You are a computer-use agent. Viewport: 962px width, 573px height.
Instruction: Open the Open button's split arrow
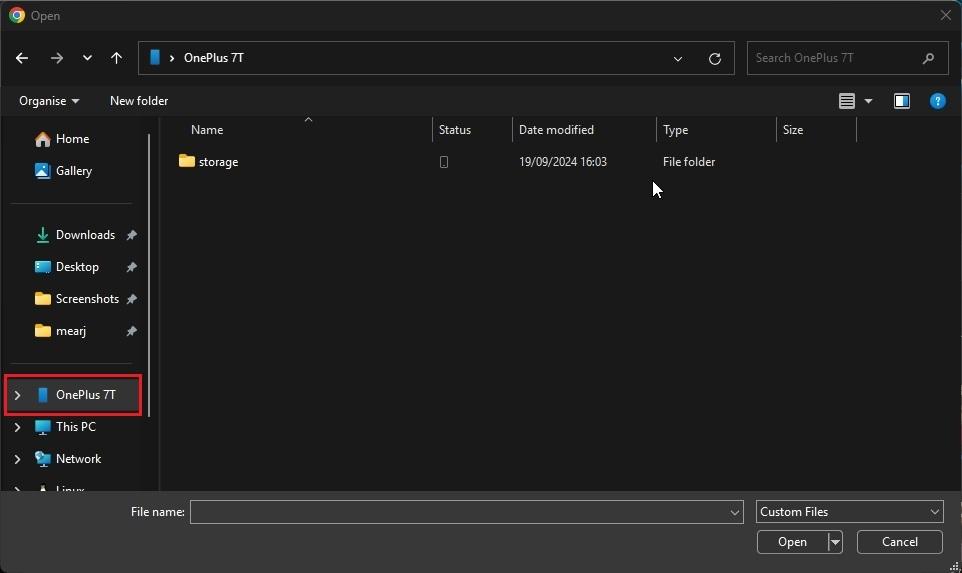[x=834, y=542]
